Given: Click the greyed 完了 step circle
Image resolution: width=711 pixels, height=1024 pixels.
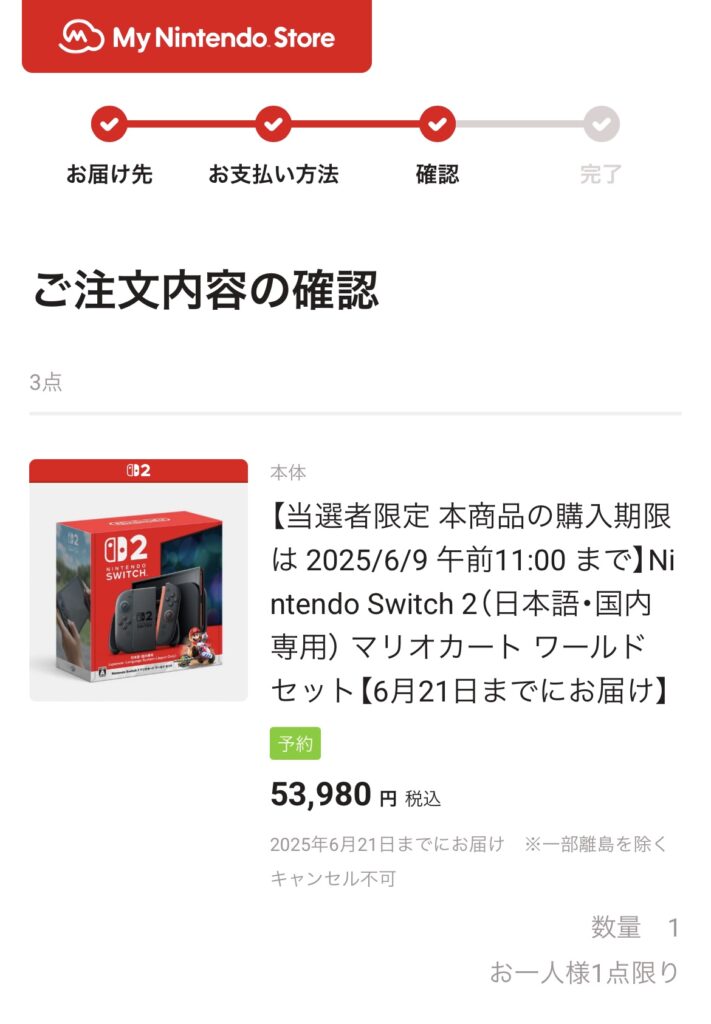Looking at the screenshot, I should [601, 124].
